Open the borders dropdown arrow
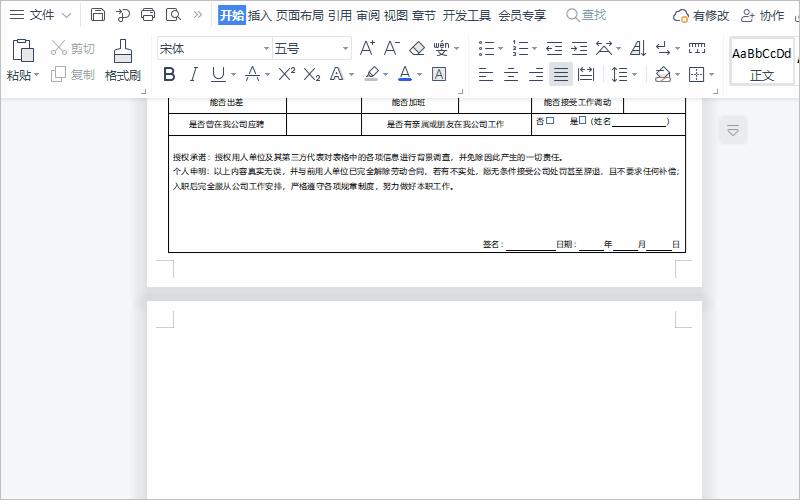 (711, 74)
